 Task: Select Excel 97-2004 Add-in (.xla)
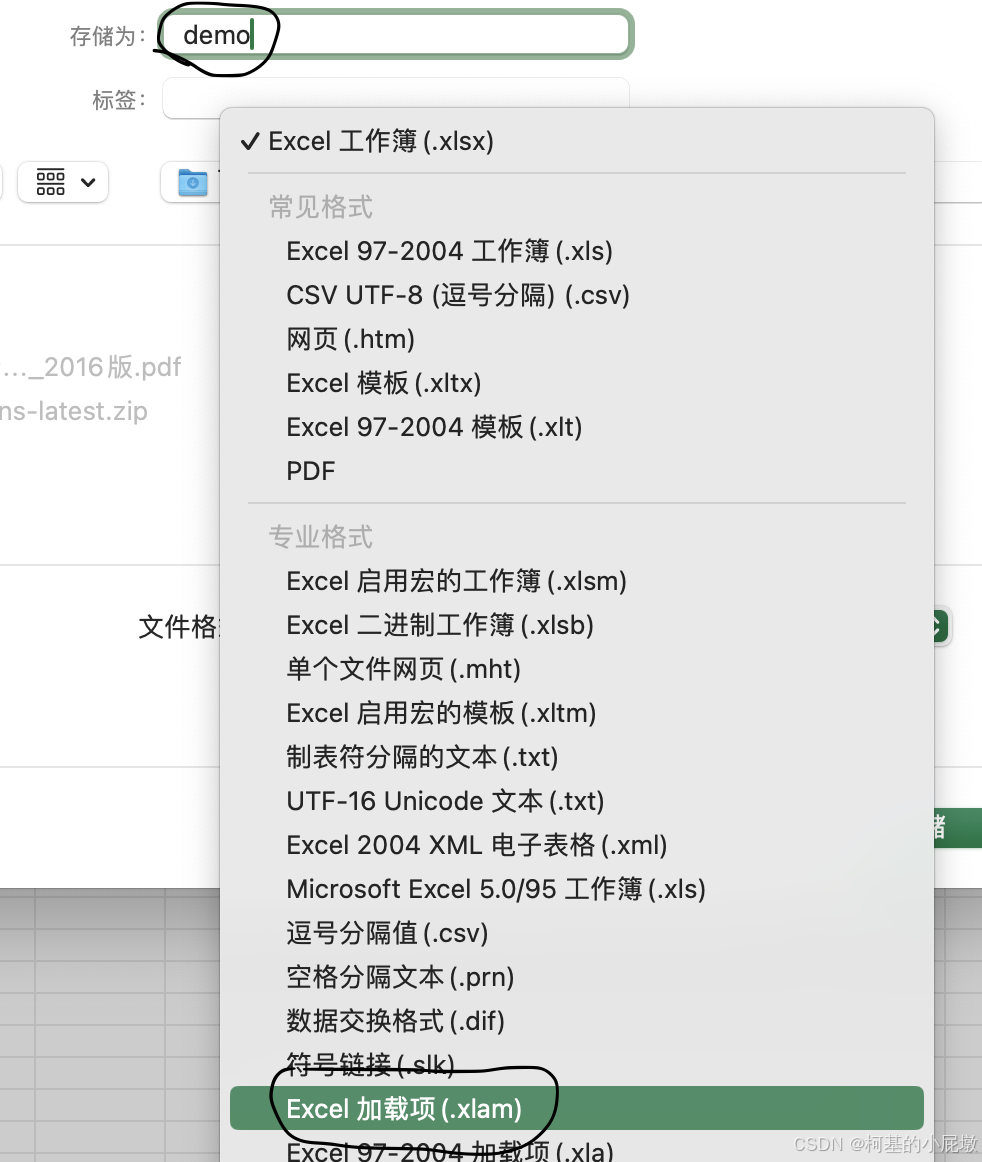(577, 1149)
